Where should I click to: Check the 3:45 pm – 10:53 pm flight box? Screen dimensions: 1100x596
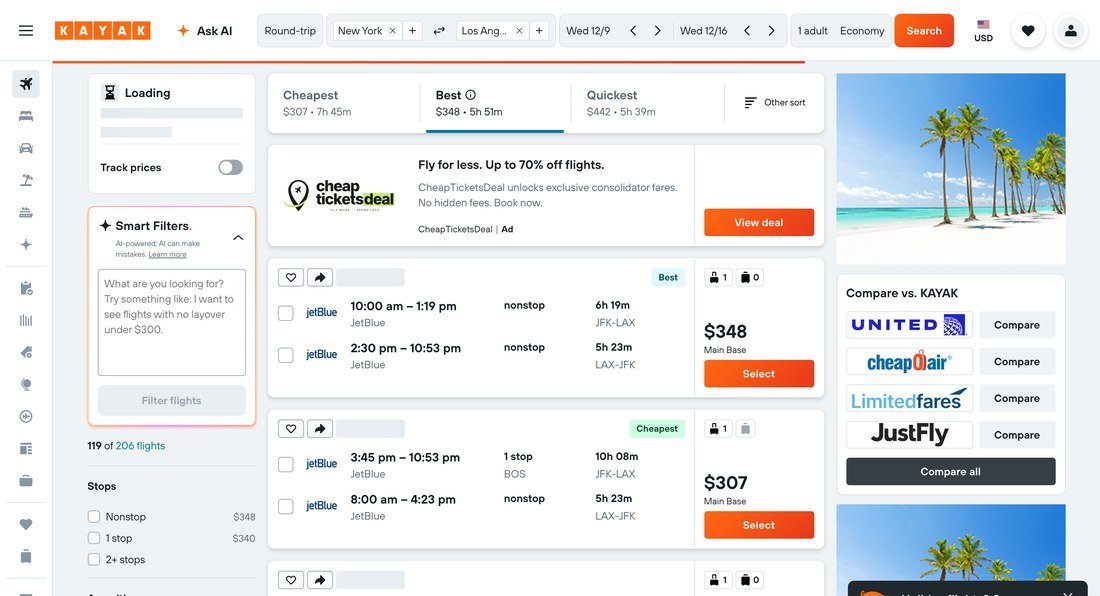(x=286, y=464)
